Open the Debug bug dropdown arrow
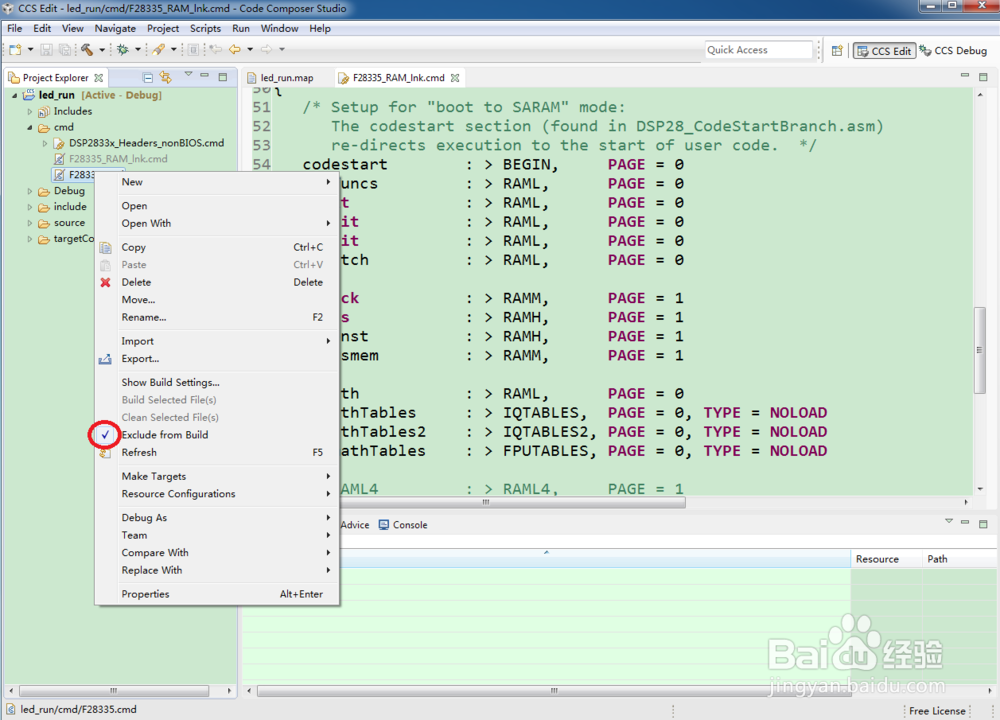This screenshot has height=720, width=1000. pos(137,50)
